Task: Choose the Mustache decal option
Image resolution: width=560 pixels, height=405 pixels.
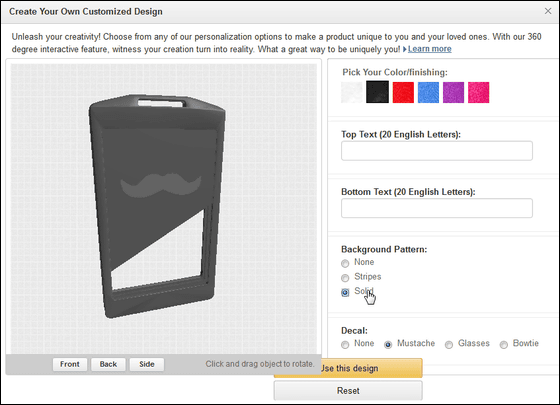Action: (388, 345)
